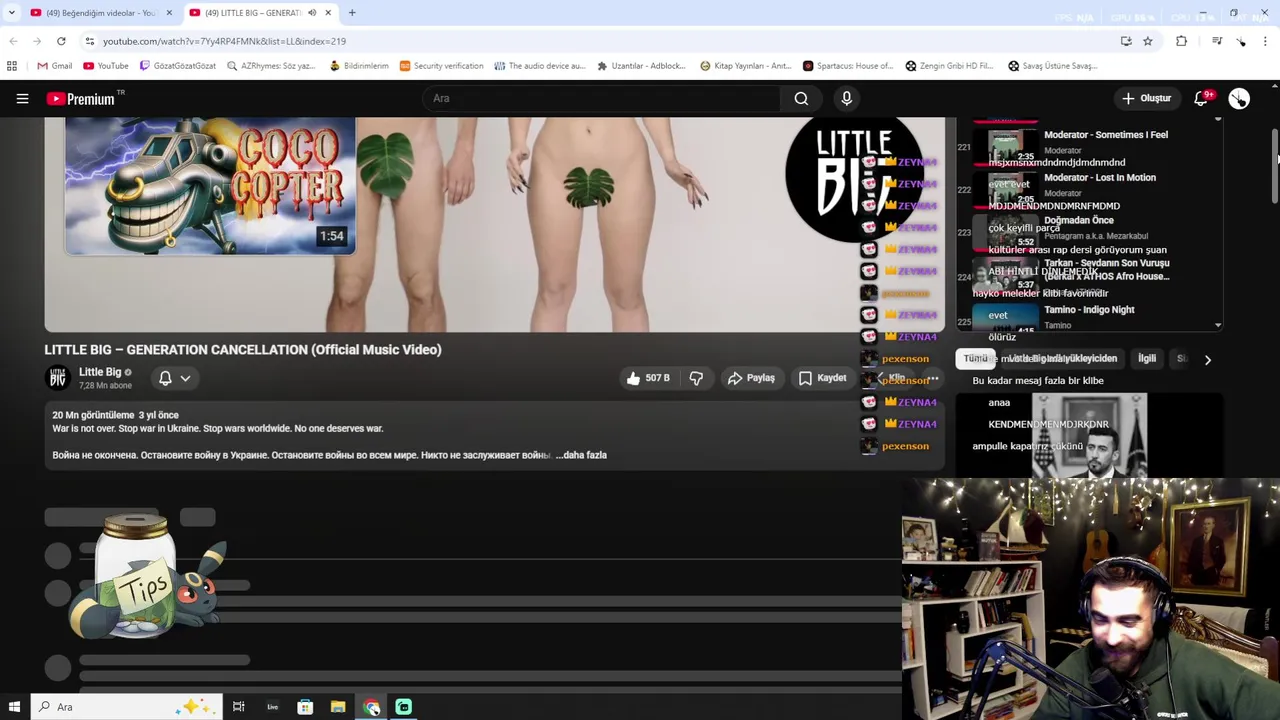Reload the page
Viewport: 1280px width, 720px height.
pyautogui.click(x=61, y=41)
